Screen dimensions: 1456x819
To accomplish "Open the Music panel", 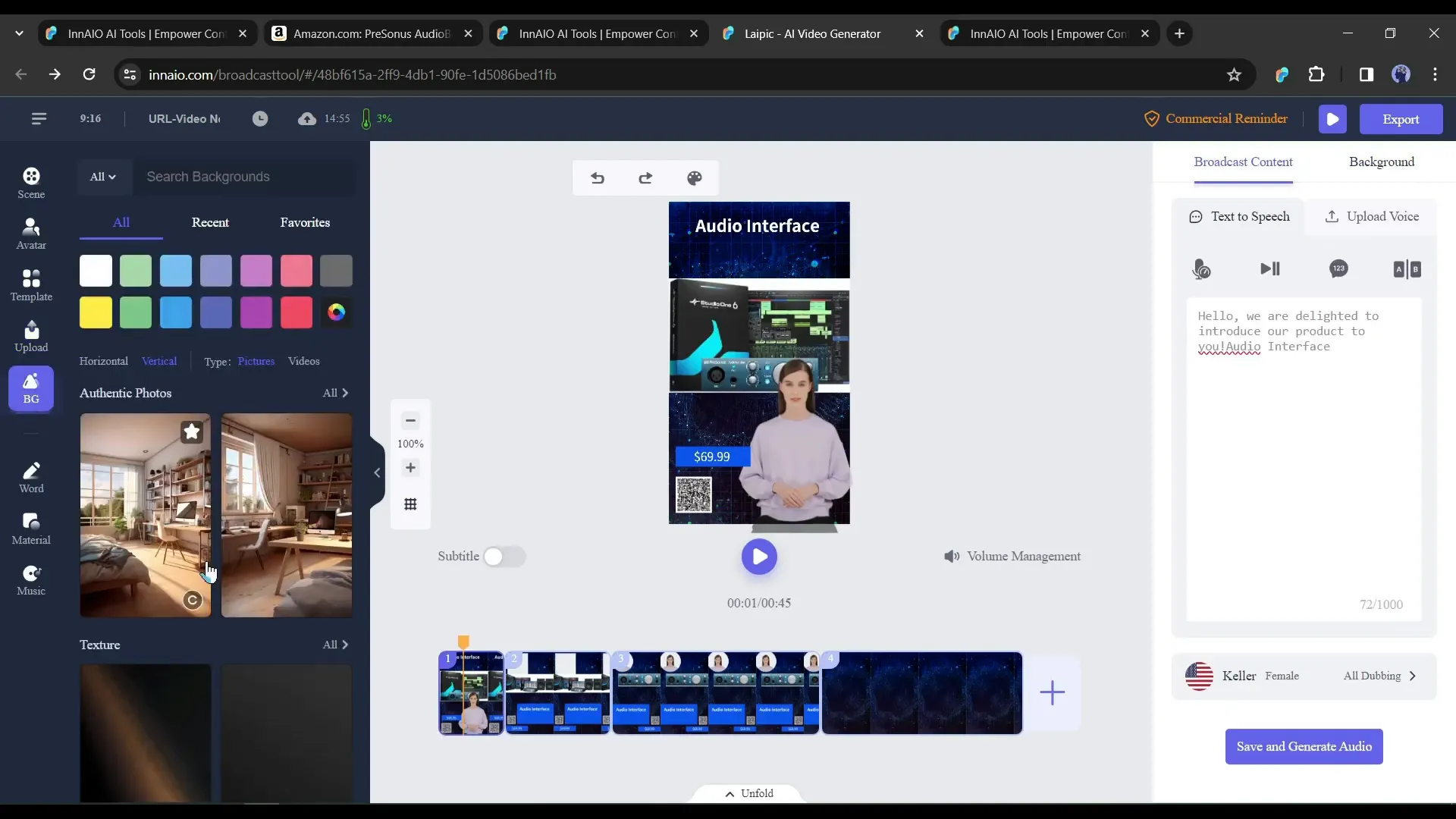I will [x=31, y=580].
